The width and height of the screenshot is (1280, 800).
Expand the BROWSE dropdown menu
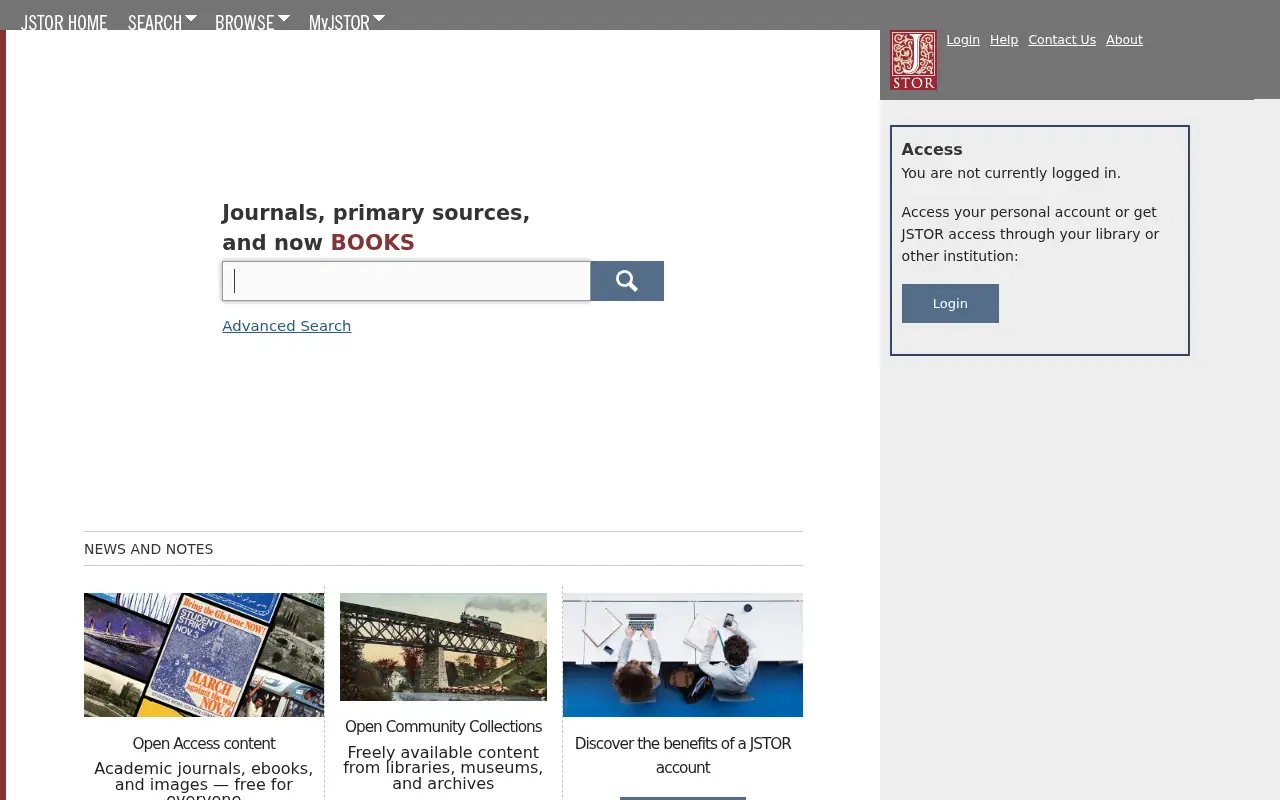click(x=252, y=21)
